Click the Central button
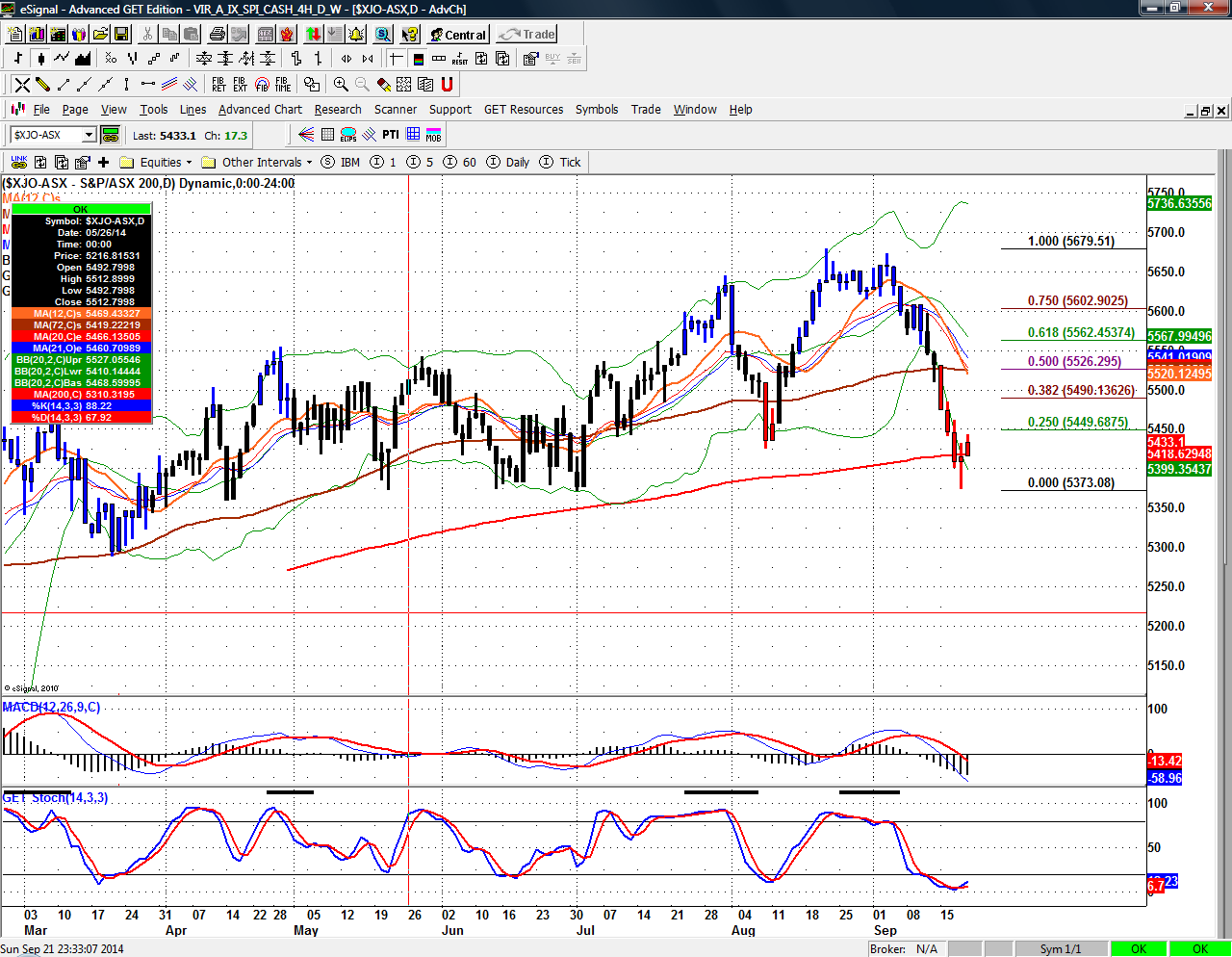The image size is (1232, 957). click(x=458, y=35)
